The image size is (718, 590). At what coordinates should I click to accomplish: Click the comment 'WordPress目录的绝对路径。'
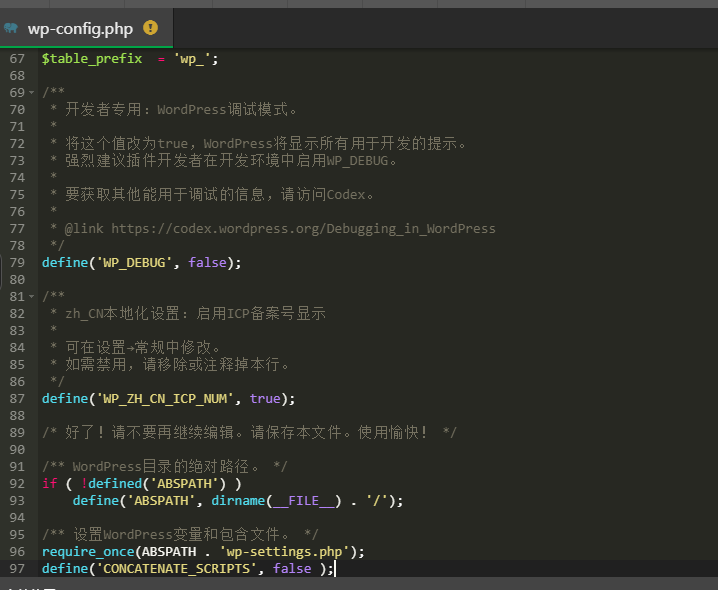pyautogui.click(x=165, y=467)
